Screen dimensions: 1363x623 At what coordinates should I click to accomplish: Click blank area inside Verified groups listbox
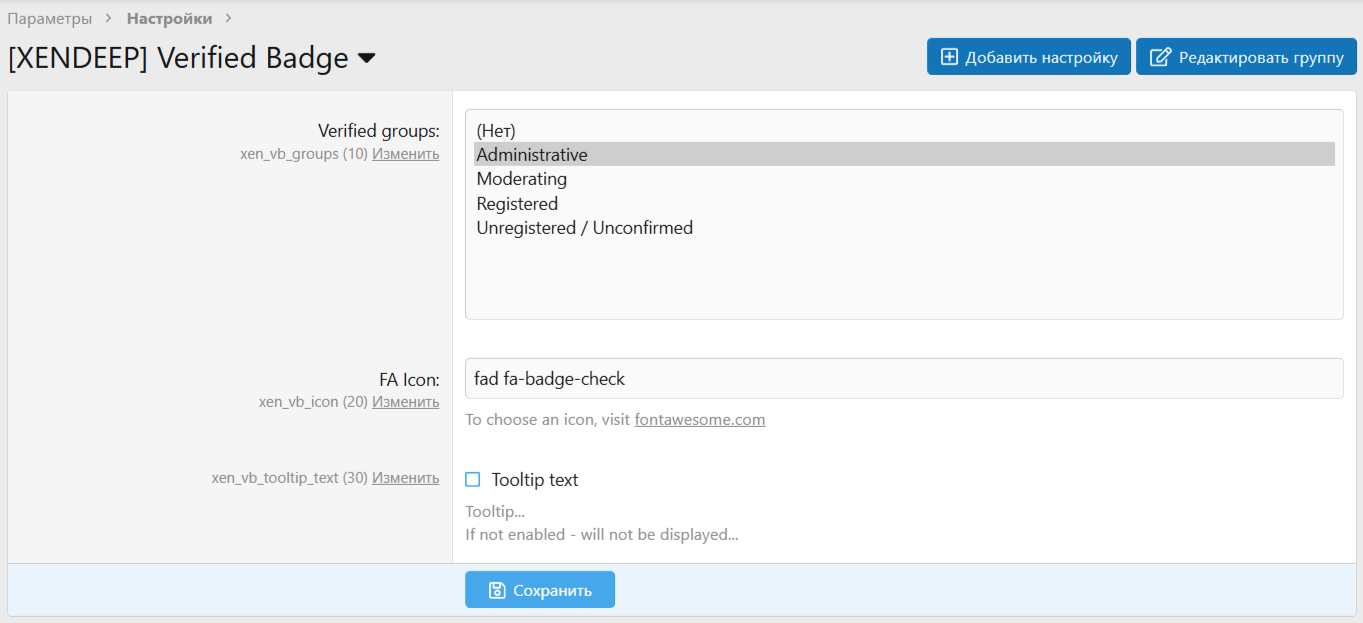click(x=903, y=280)
